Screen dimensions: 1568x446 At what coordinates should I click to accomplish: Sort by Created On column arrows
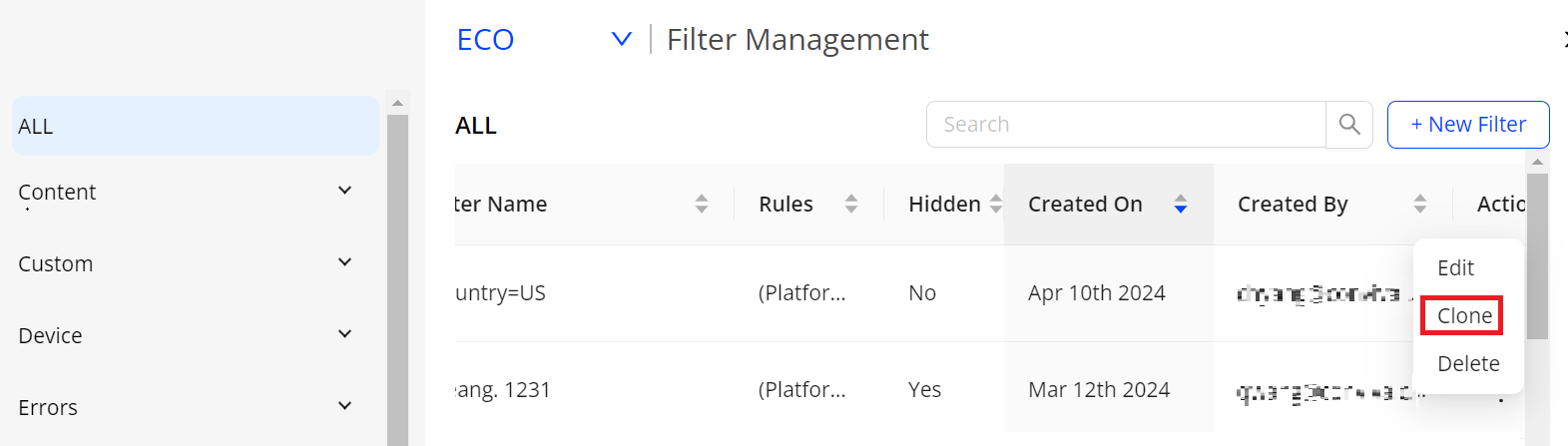(x=1181, y=205)
